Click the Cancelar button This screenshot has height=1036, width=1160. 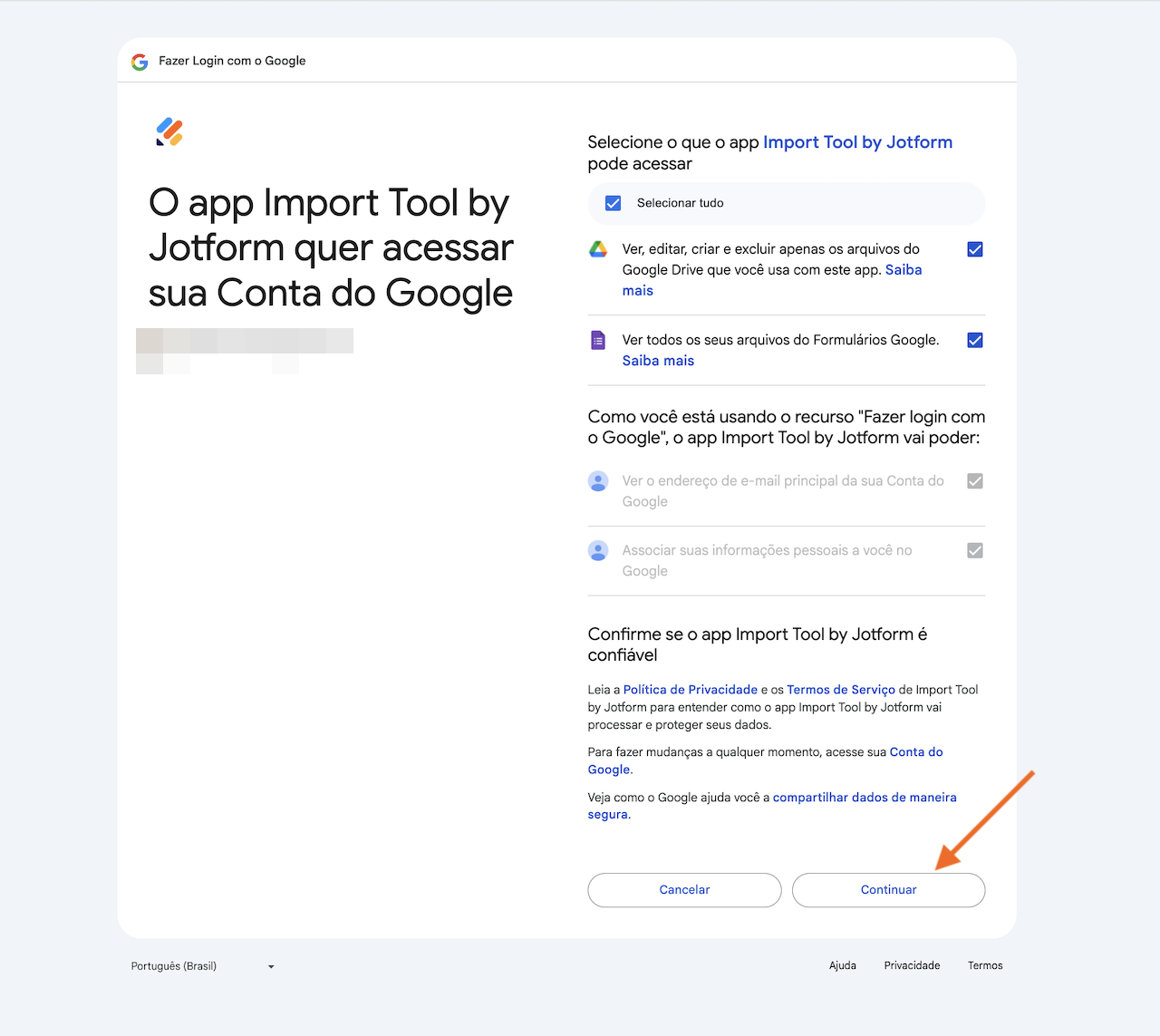684,890
